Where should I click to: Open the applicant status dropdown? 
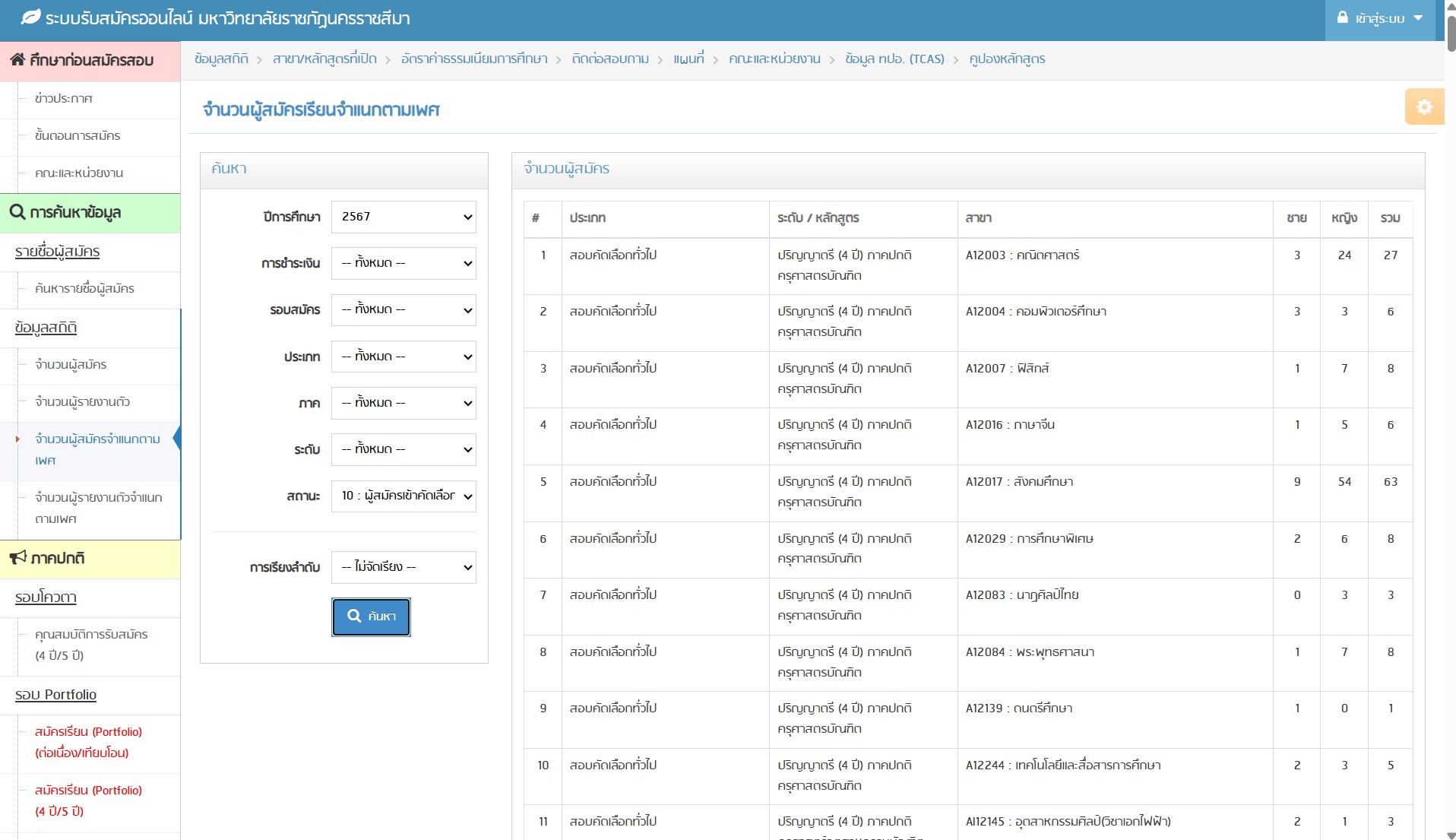[404, 496]
